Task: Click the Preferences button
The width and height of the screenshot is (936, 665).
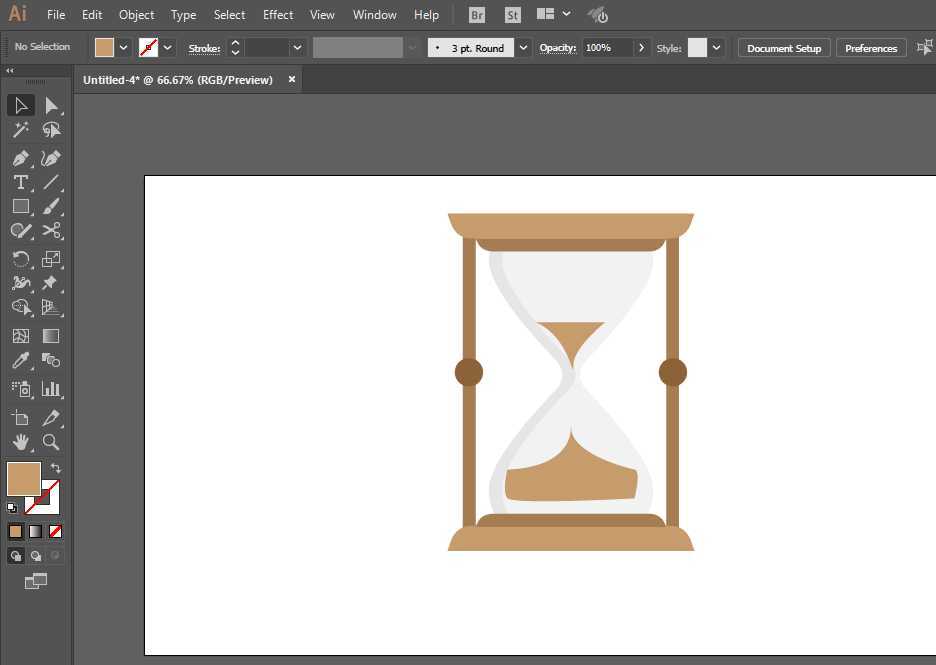Action: pyautogui.click(x=871, y=48)
